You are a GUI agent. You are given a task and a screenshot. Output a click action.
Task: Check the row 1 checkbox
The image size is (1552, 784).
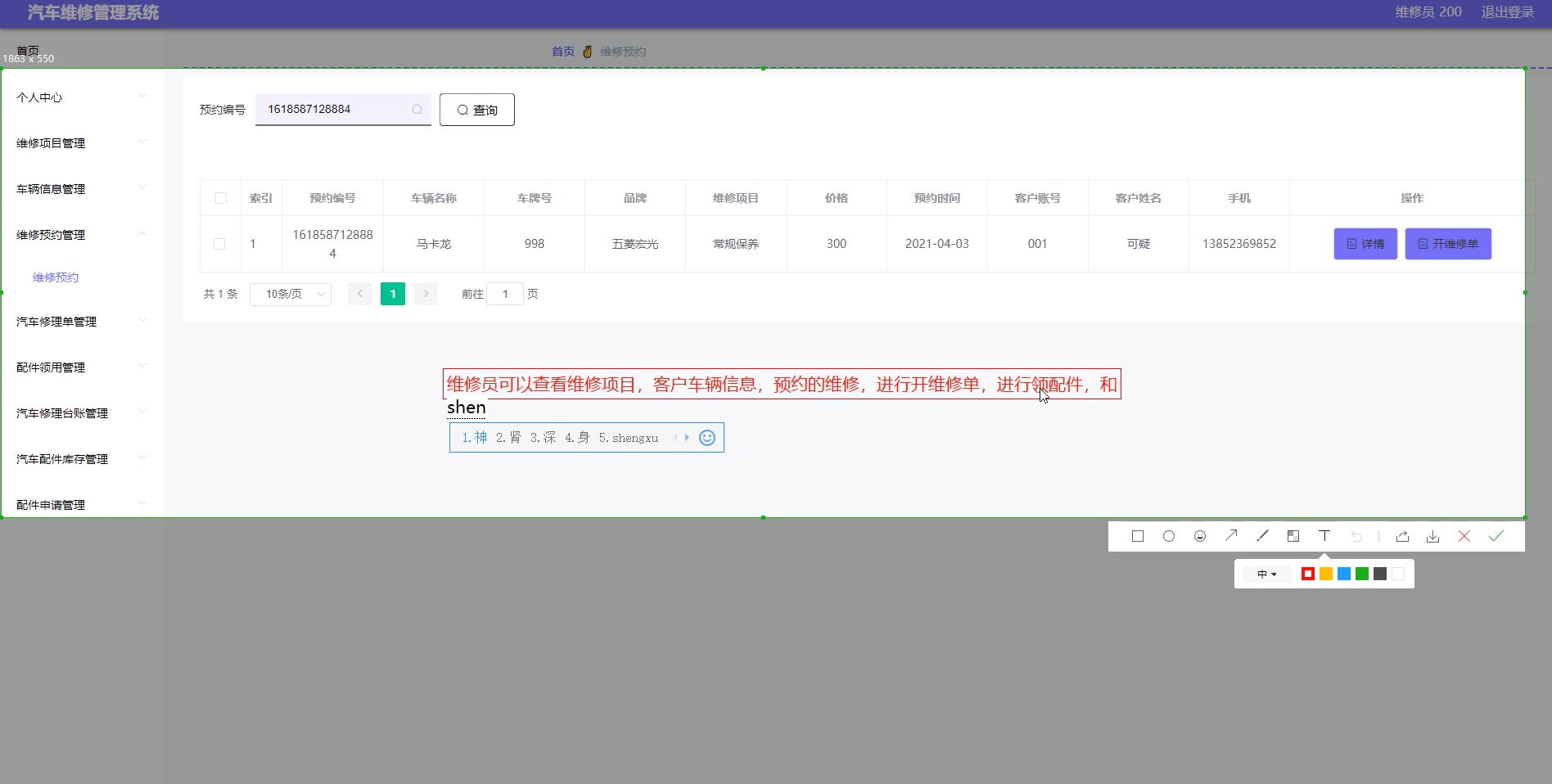coord(219,244)
